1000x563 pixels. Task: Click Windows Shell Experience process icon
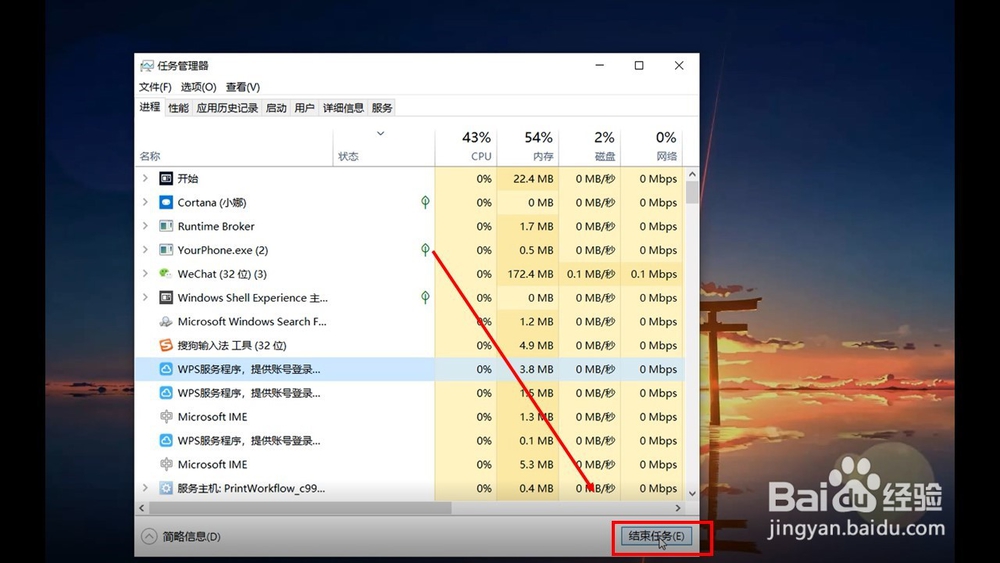[x=166, y=298]
